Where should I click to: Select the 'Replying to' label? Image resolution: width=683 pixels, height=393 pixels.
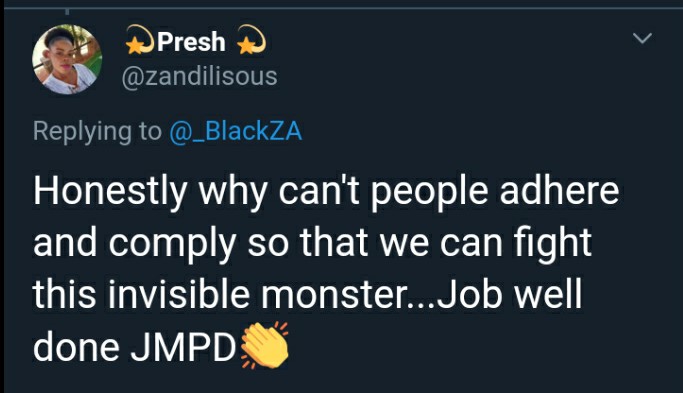pos(97,132)
